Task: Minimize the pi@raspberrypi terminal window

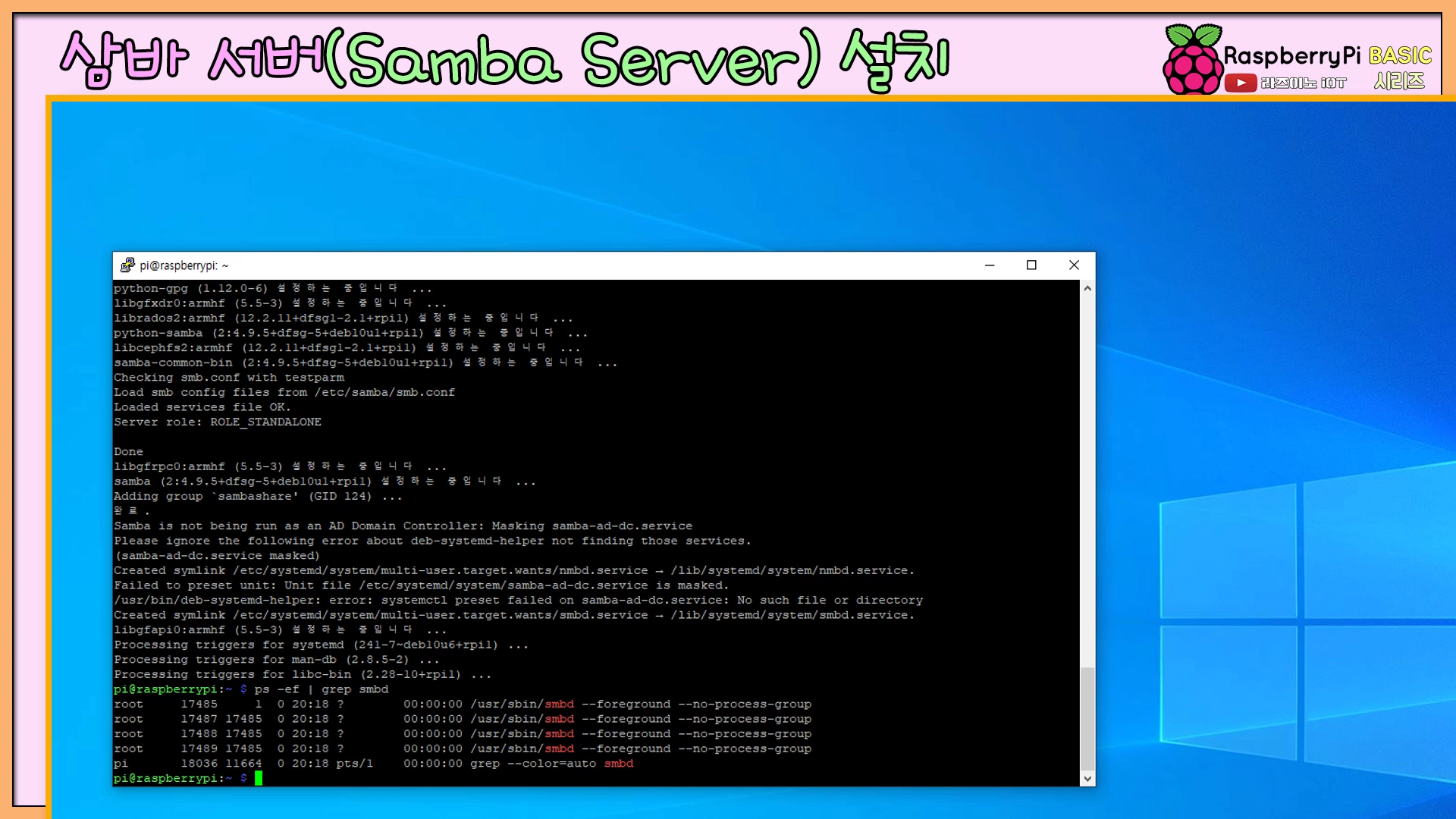Action: point(990,265)
